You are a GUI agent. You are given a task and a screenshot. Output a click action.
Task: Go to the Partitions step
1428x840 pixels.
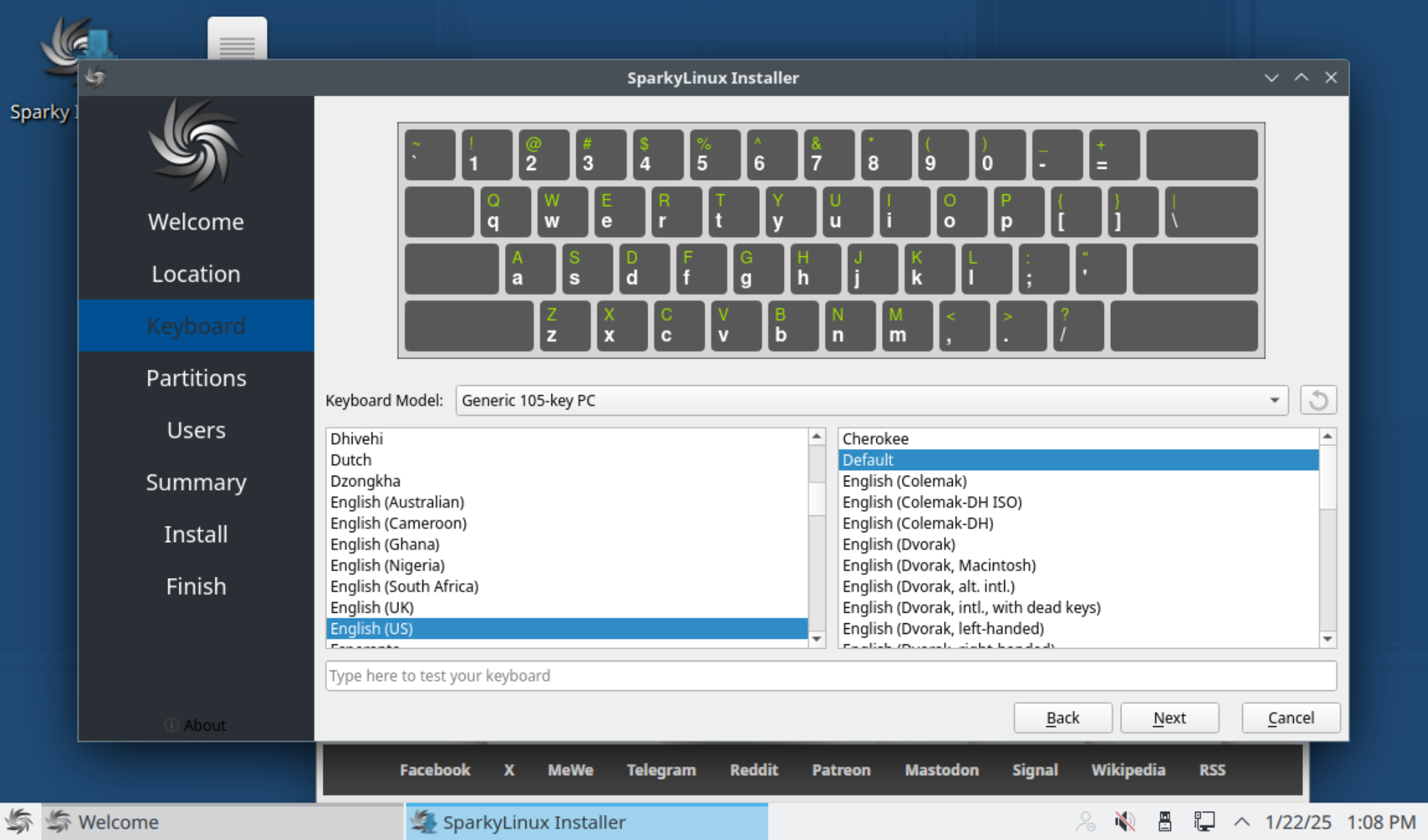(x=196, y=378)
